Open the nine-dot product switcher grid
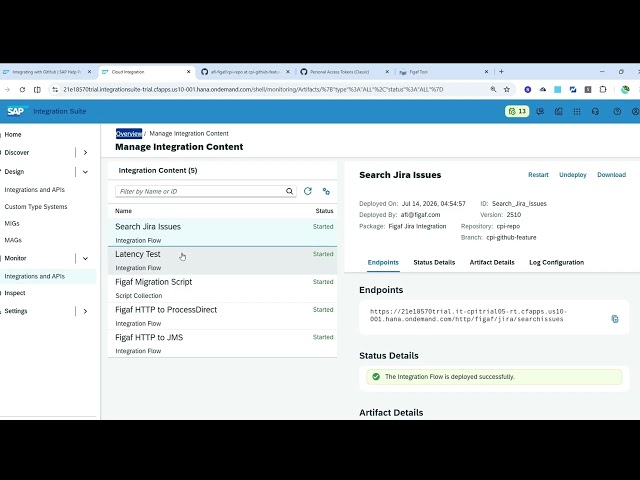 tap(577, 111)
